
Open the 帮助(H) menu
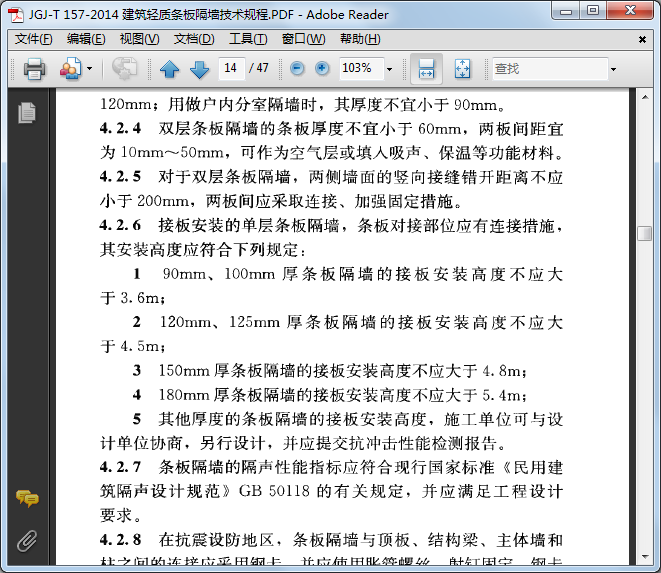tap(360, 39)
